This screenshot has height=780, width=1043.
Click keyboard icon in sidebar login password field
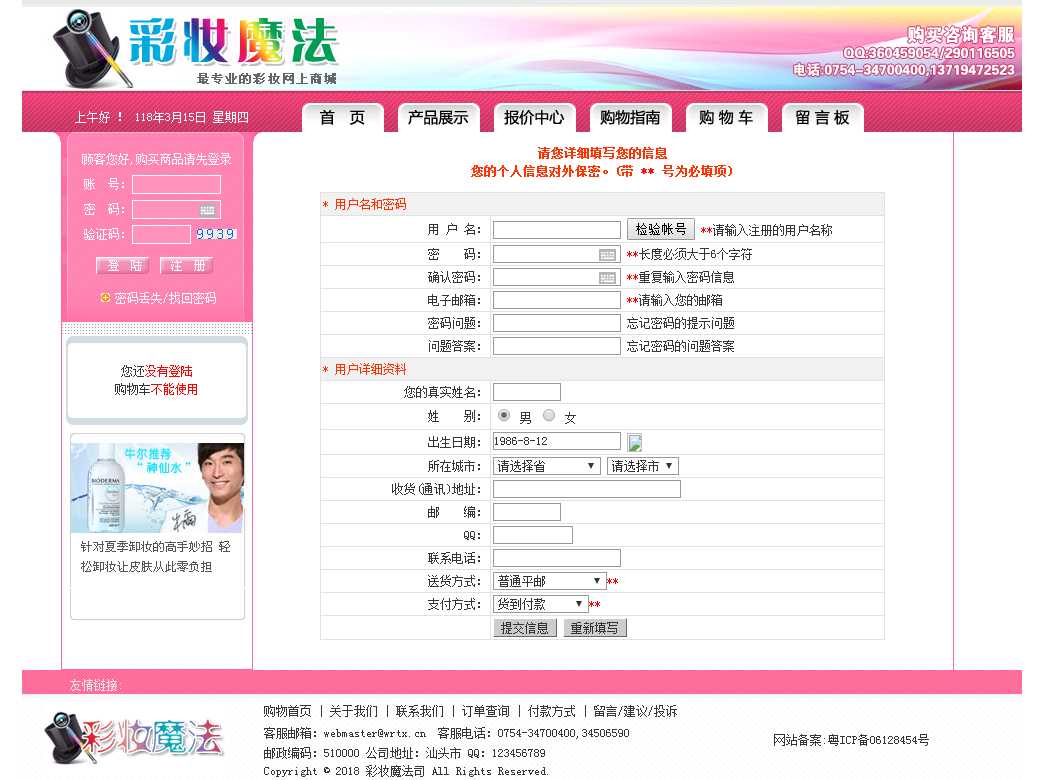tap(207, 210)
